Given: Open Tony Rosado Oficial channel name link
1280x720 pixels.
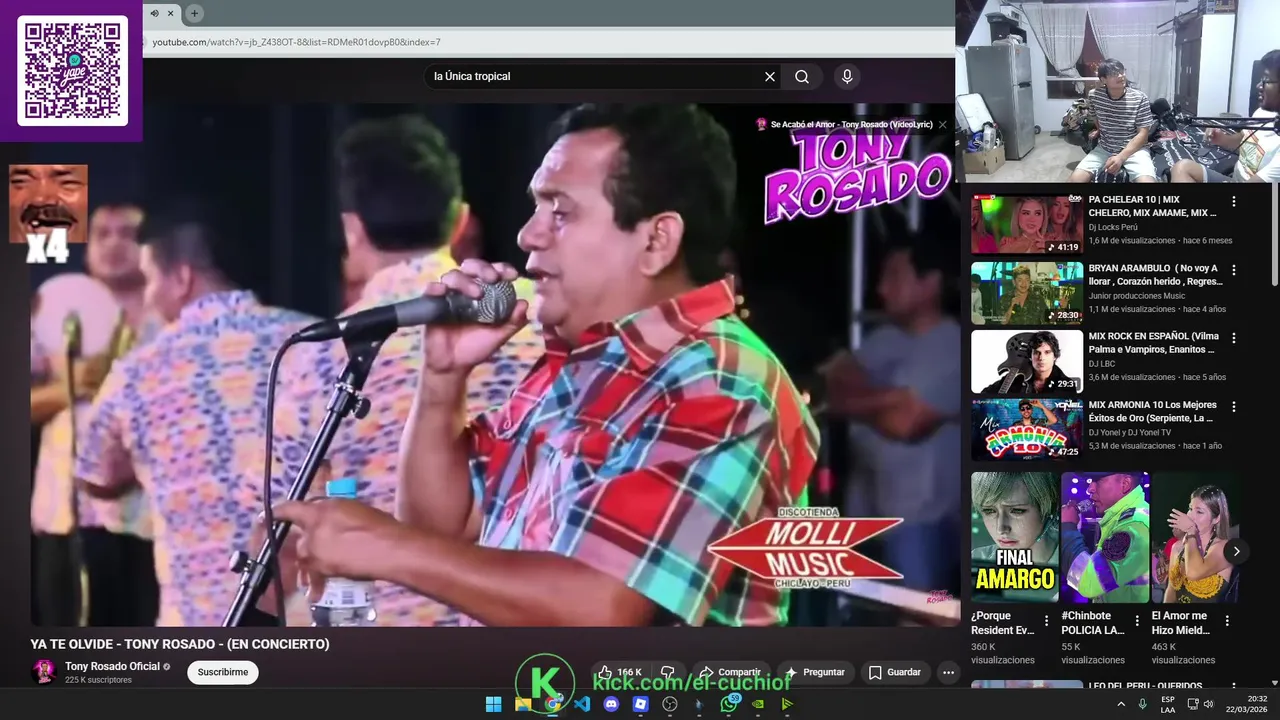Looking at the screenshot, I should (x=112, y=667).
